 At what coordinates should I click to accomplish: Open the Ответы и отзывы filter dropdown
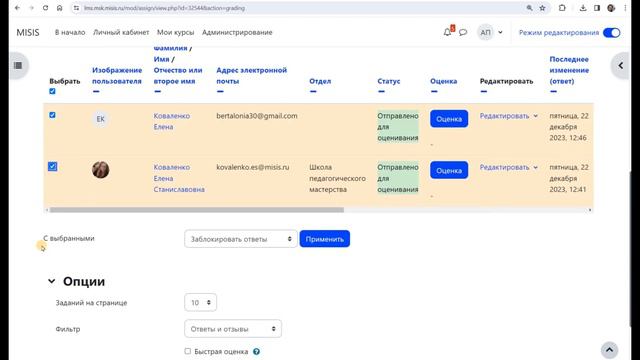click(x=233, y=329)
